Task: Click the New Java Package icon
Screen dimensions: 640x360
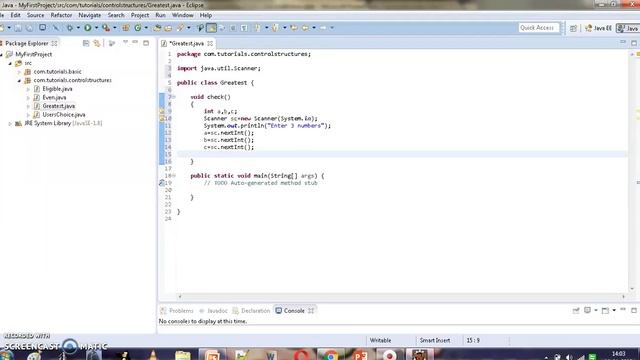Action: click(x=126, y=28)
